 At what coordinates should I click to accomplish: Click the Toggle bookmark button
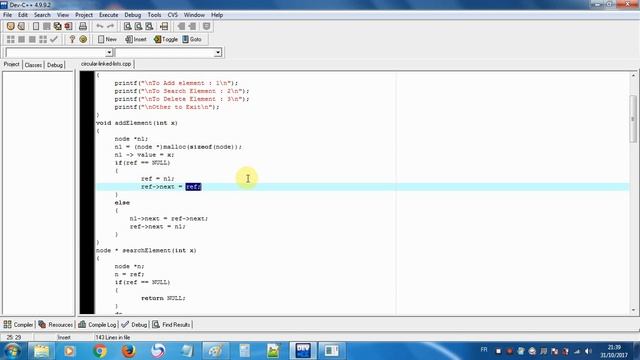(166, 39)
